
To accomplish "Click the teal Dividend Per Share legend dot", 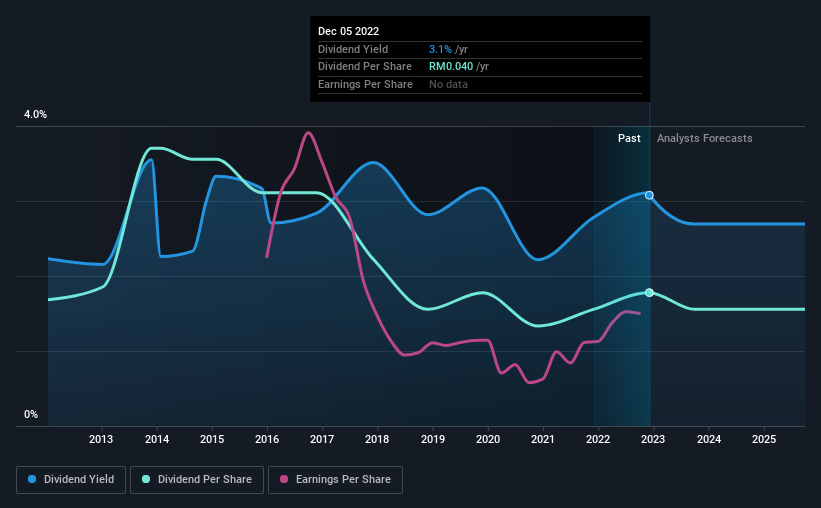I will coord(146,479).
